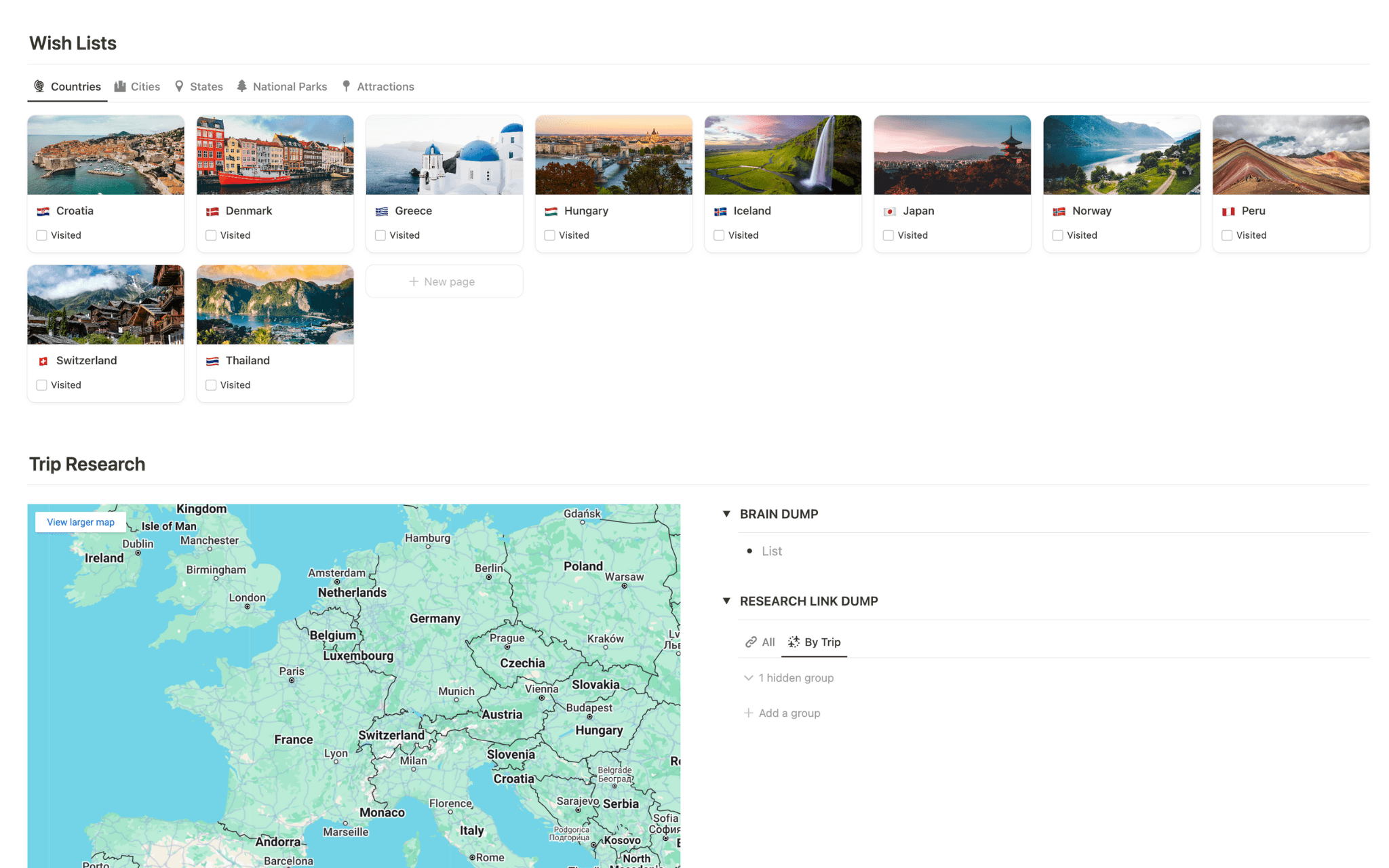Click the Iceland flag icon
The height and width of the screenshot is (868, 1389).
[720, 212]
